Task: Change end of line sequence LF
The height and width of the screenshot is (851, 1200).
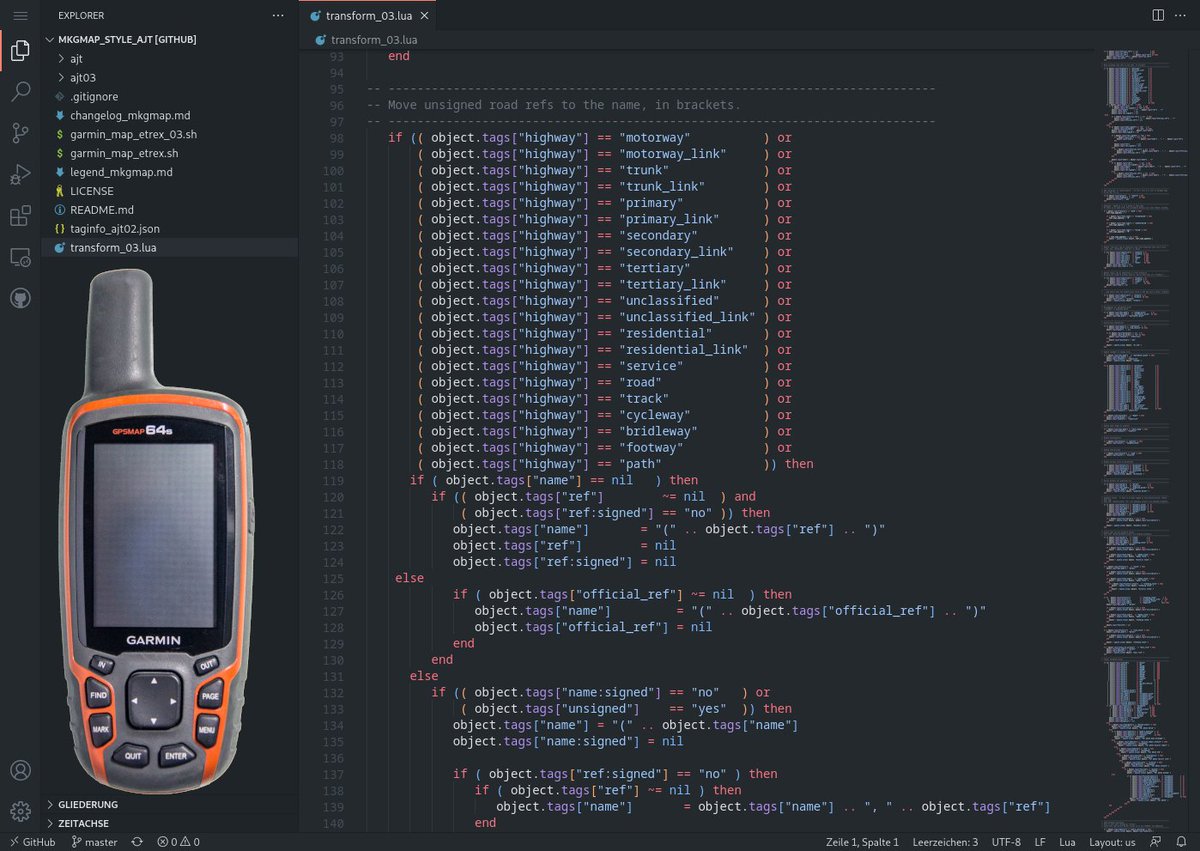Action: 1040,842
